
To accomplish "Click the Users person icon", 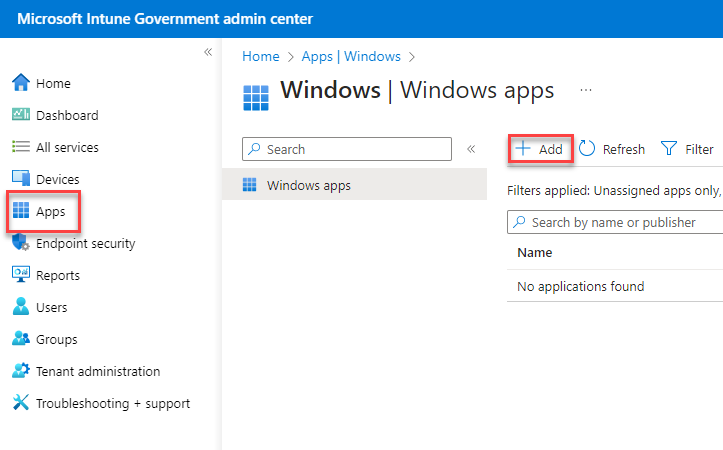I will [21, 306].
